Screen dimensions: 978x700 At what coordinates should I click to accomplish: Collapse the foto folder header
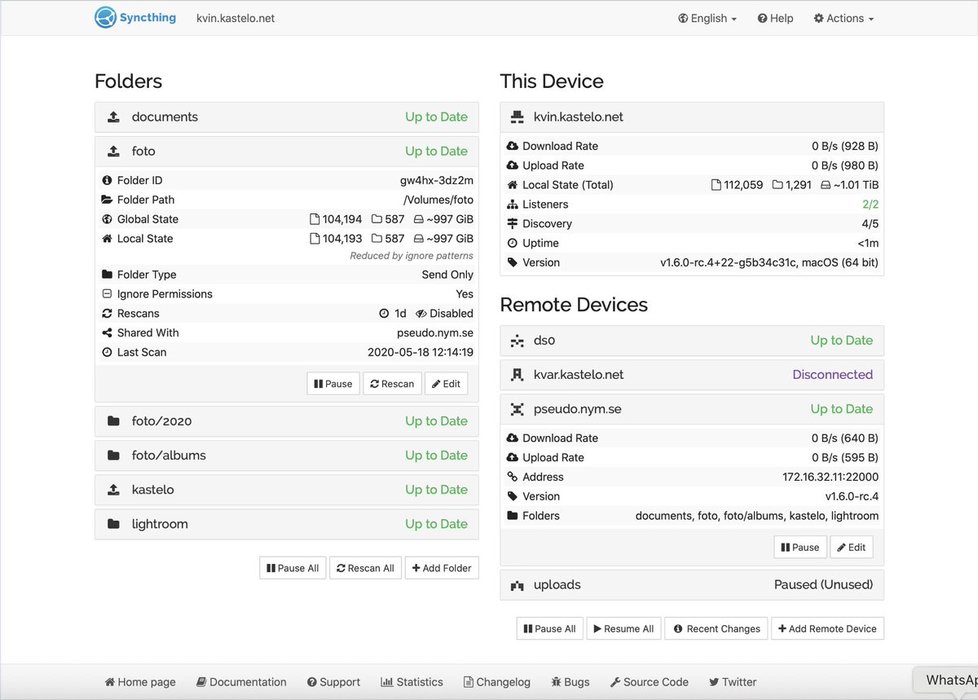[286, 151]
